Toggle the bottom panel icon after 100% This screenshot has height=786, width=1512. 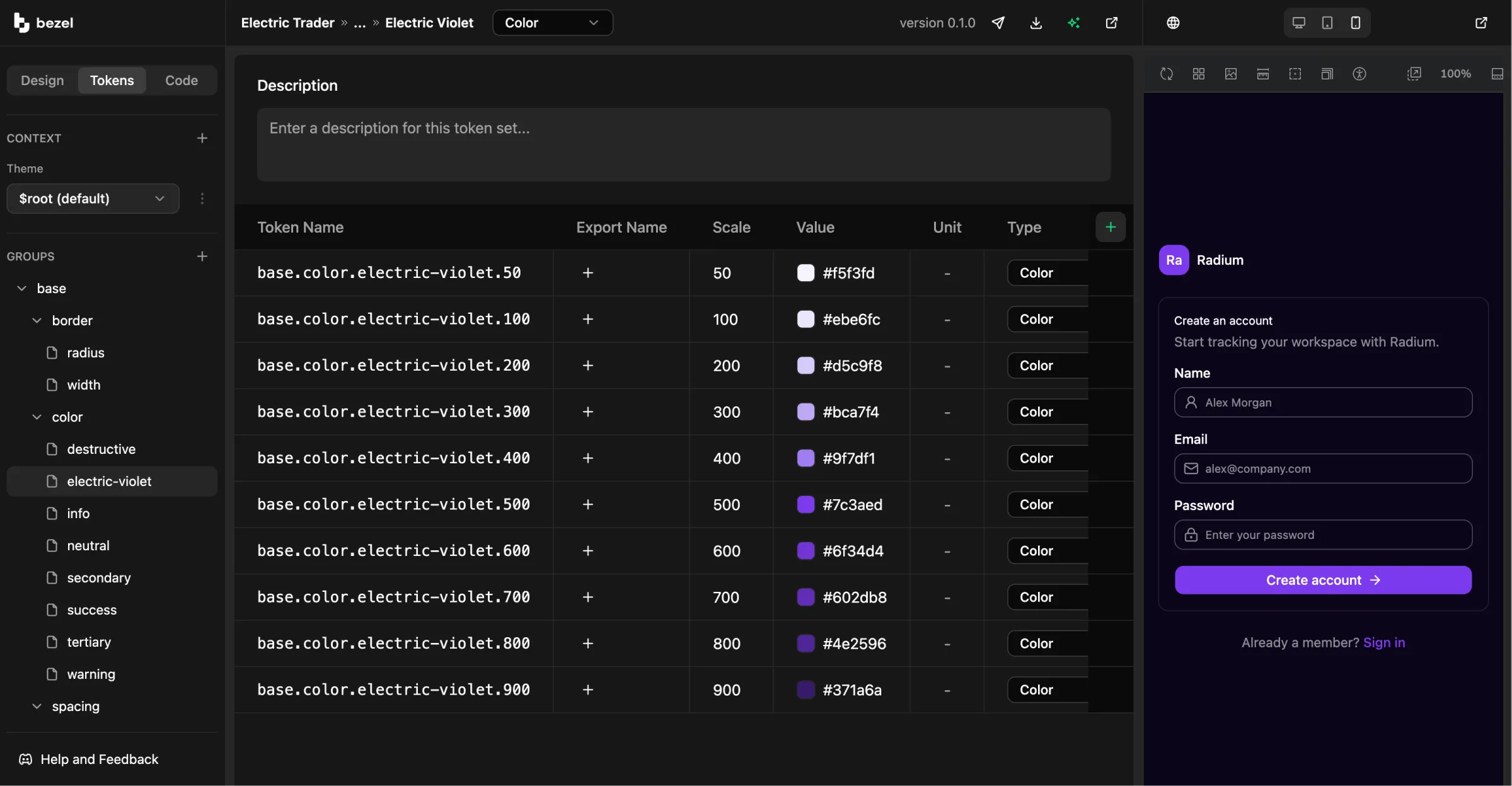coord(1498,74)
